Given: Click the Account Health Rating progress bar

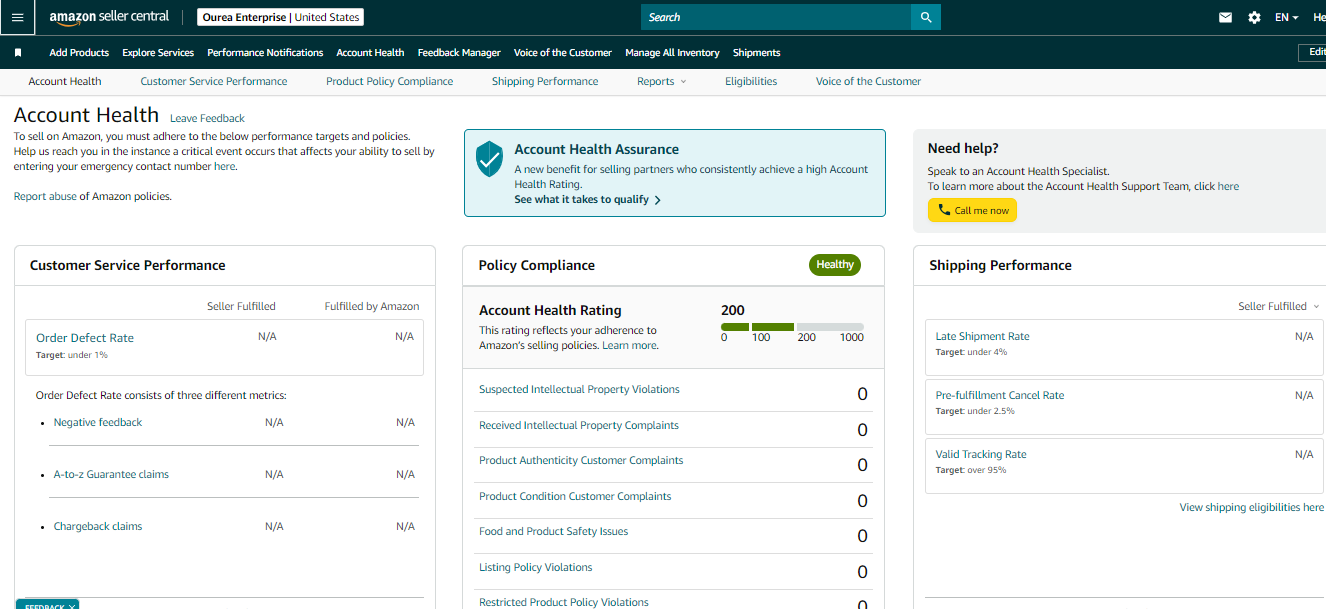Looking at the screenshot, I should pyautogui.click(x=792, y=327).
